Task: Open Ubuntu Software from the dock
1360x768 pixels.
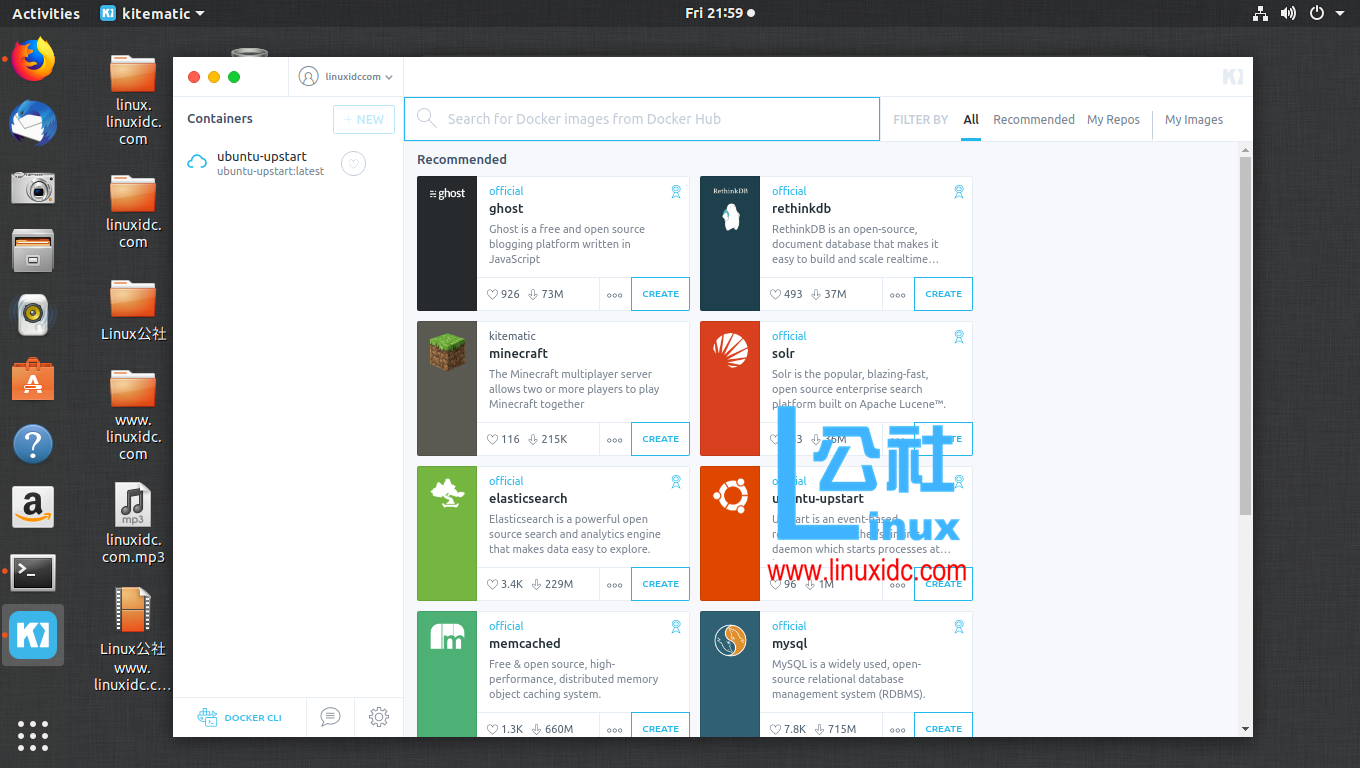Action: [33, 379]
